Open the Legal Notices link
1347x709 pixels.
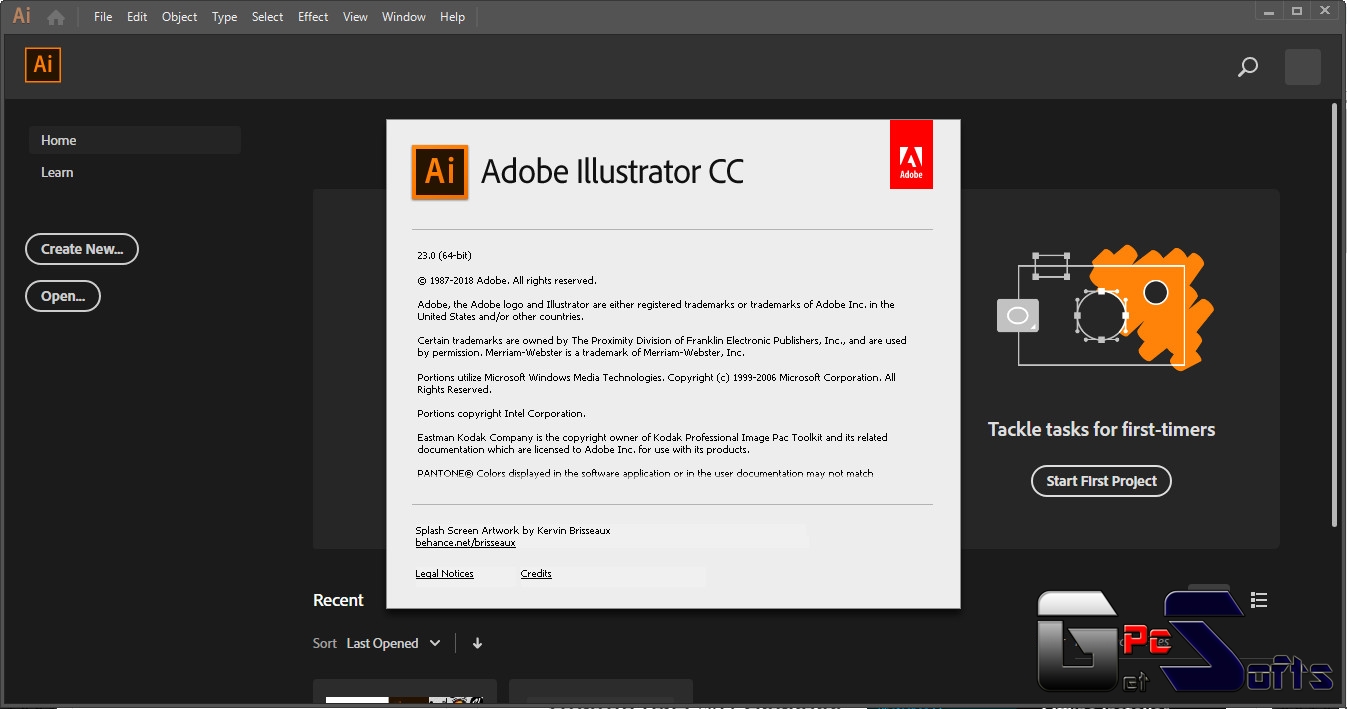coord(444,574)
